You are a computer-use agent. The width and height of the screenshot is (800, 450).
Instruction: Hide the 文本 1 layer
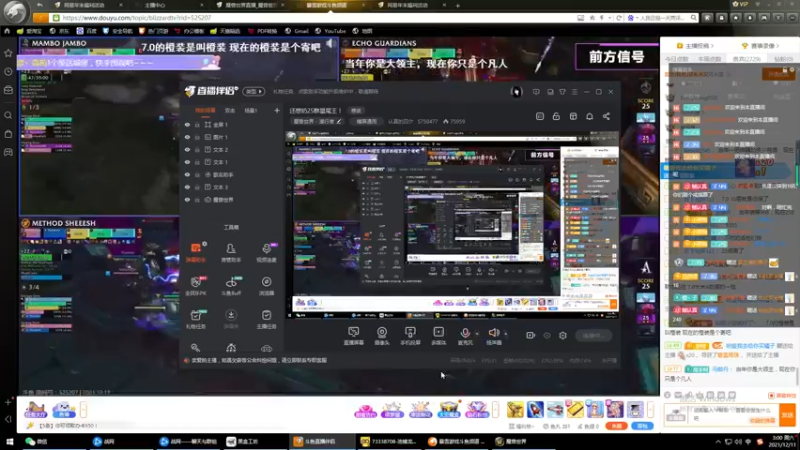pyautogui.click(x=187, y=162)
